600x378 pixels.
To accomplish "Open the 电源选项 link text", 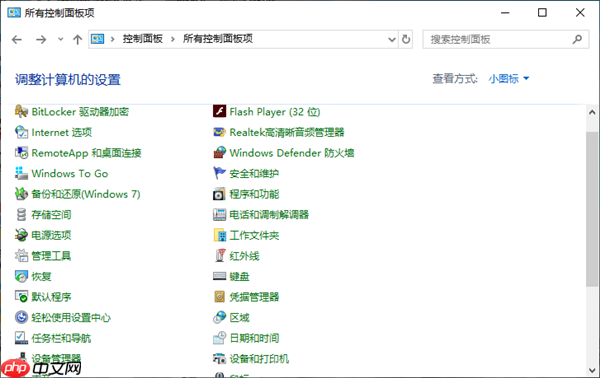I will 51,235.
